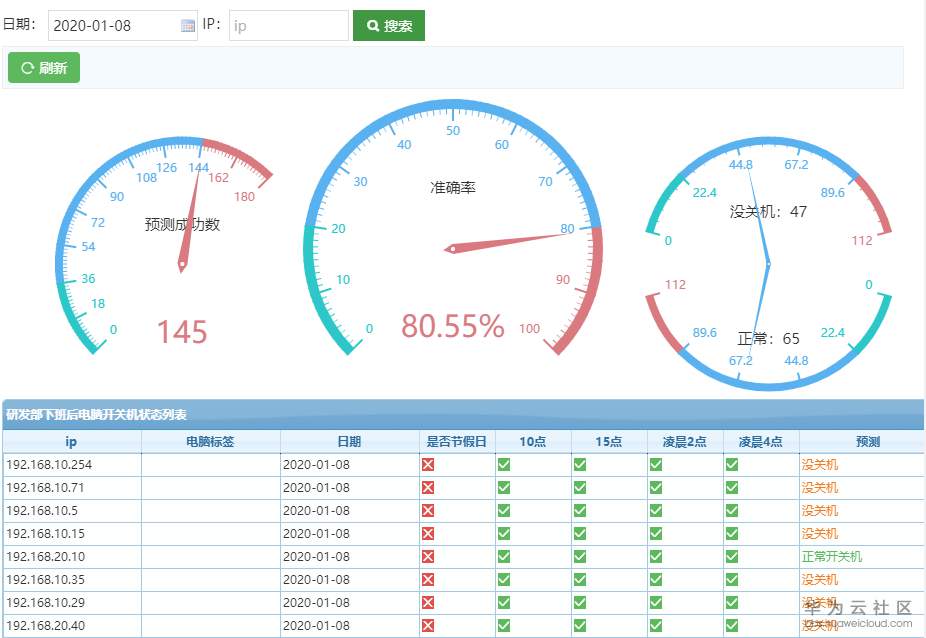Select the 192.168.10.15 IP cell
This screenshot has height=638, width=926.
pyautogui.click(x=72, y=533)
